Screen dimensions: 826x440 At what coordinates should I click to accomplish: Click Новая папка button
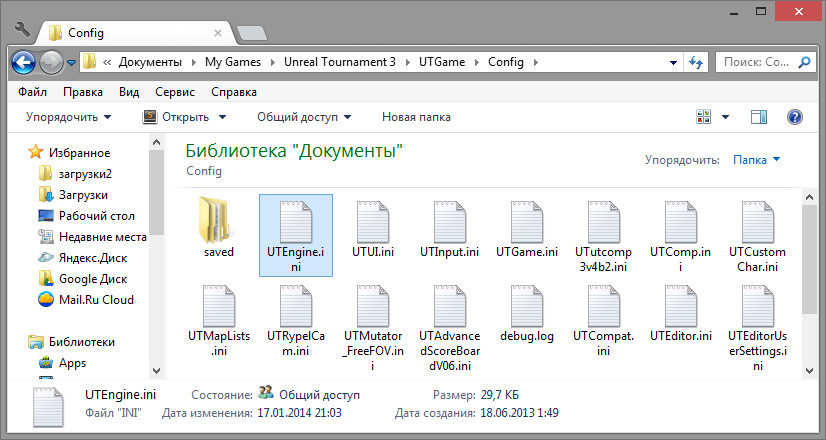click(416, 117)
